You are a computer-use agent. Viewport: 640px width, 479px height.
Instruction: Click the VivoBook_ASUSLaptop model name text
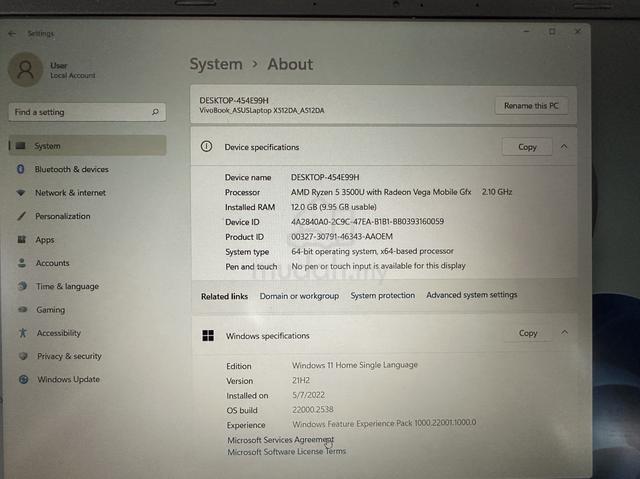tap(262, 111)
